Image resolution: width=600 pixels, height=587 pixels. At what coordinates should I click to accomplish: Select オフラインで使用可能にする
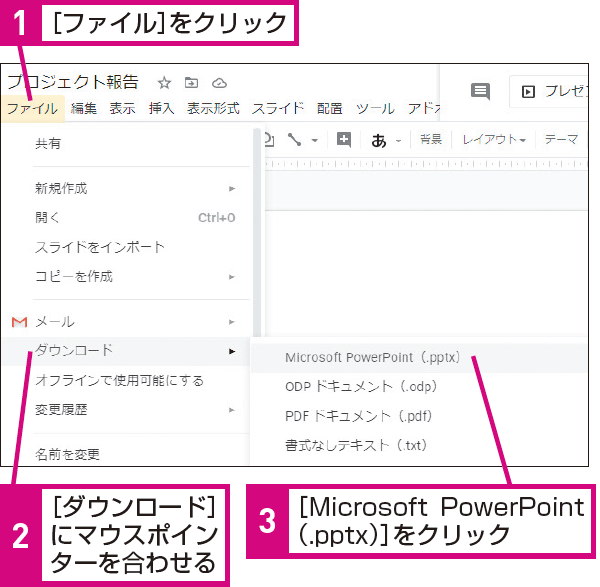126,381
